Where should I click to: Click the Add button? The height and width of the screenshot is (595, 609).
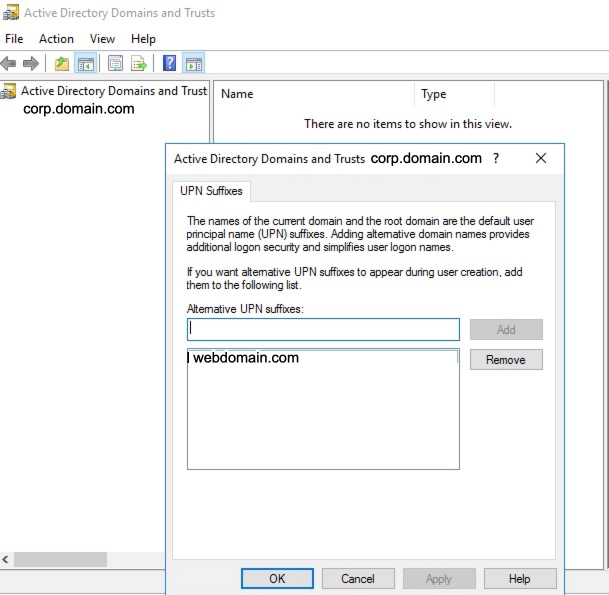click(x=506, y=329)
